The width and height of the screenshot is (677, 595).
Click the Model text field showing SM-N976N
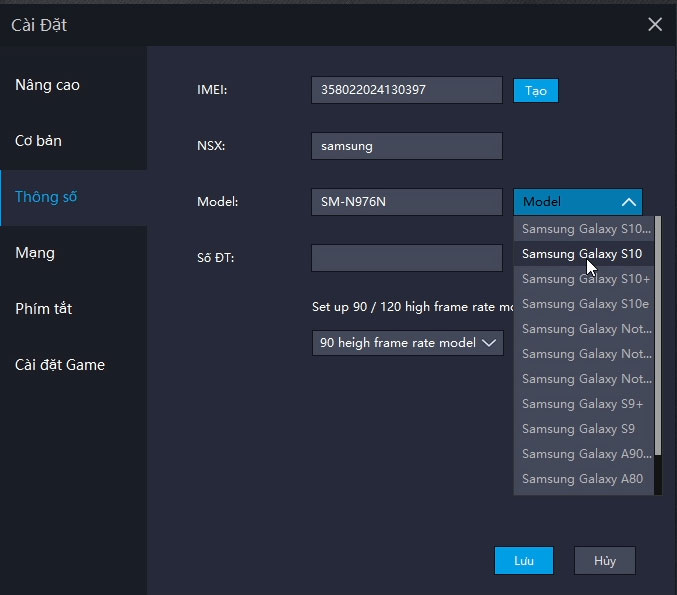pyautogui.click(x=406, y=202)
